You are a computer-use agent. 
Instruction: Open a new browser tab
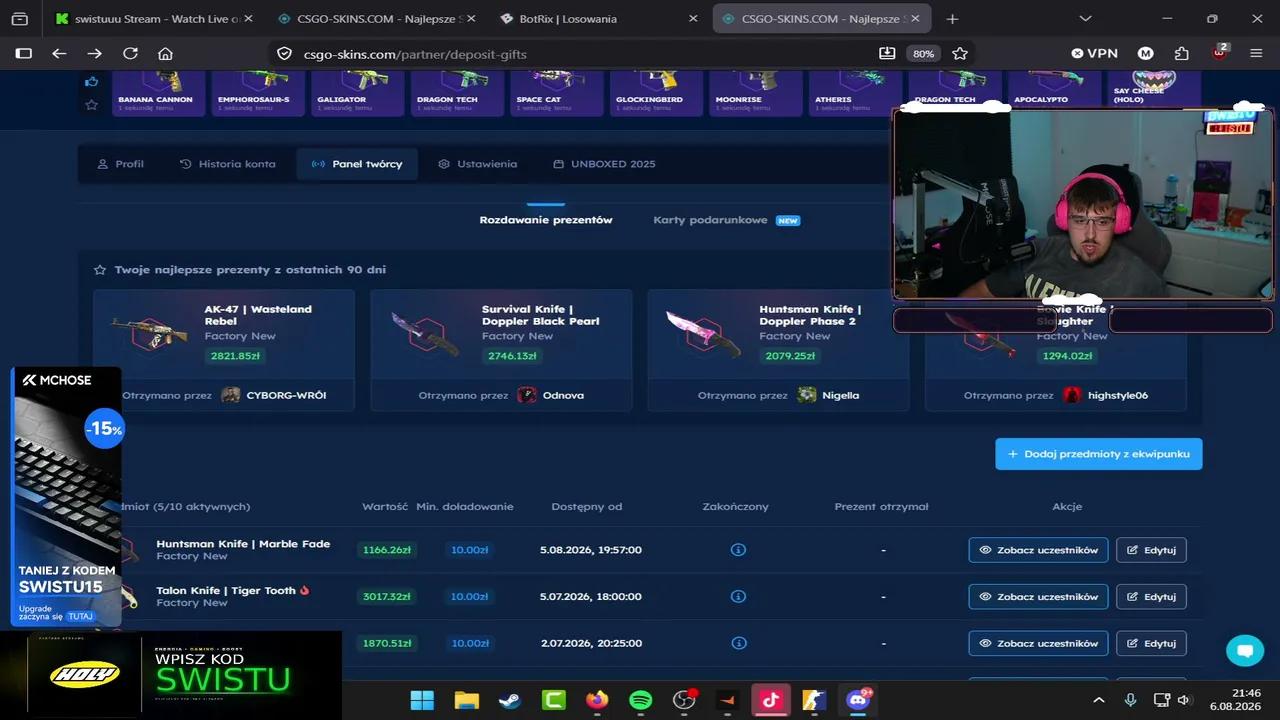[x=952, y=18]
